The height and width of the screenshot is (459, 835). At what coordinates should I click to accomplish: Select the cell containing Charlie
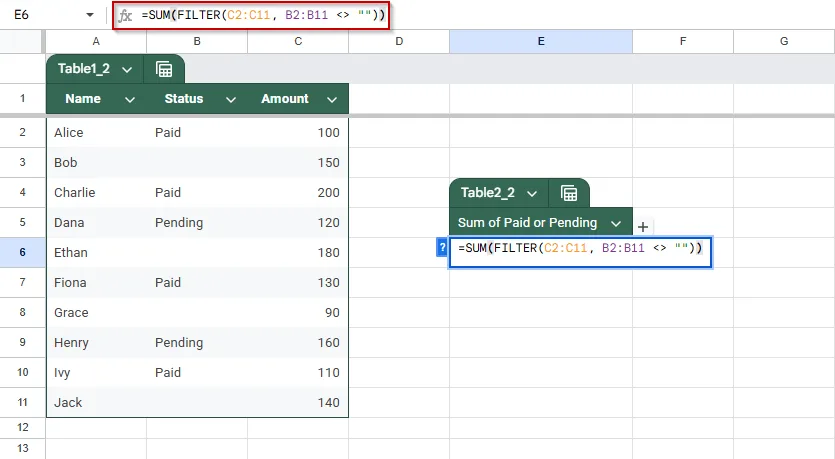point(96,193)
